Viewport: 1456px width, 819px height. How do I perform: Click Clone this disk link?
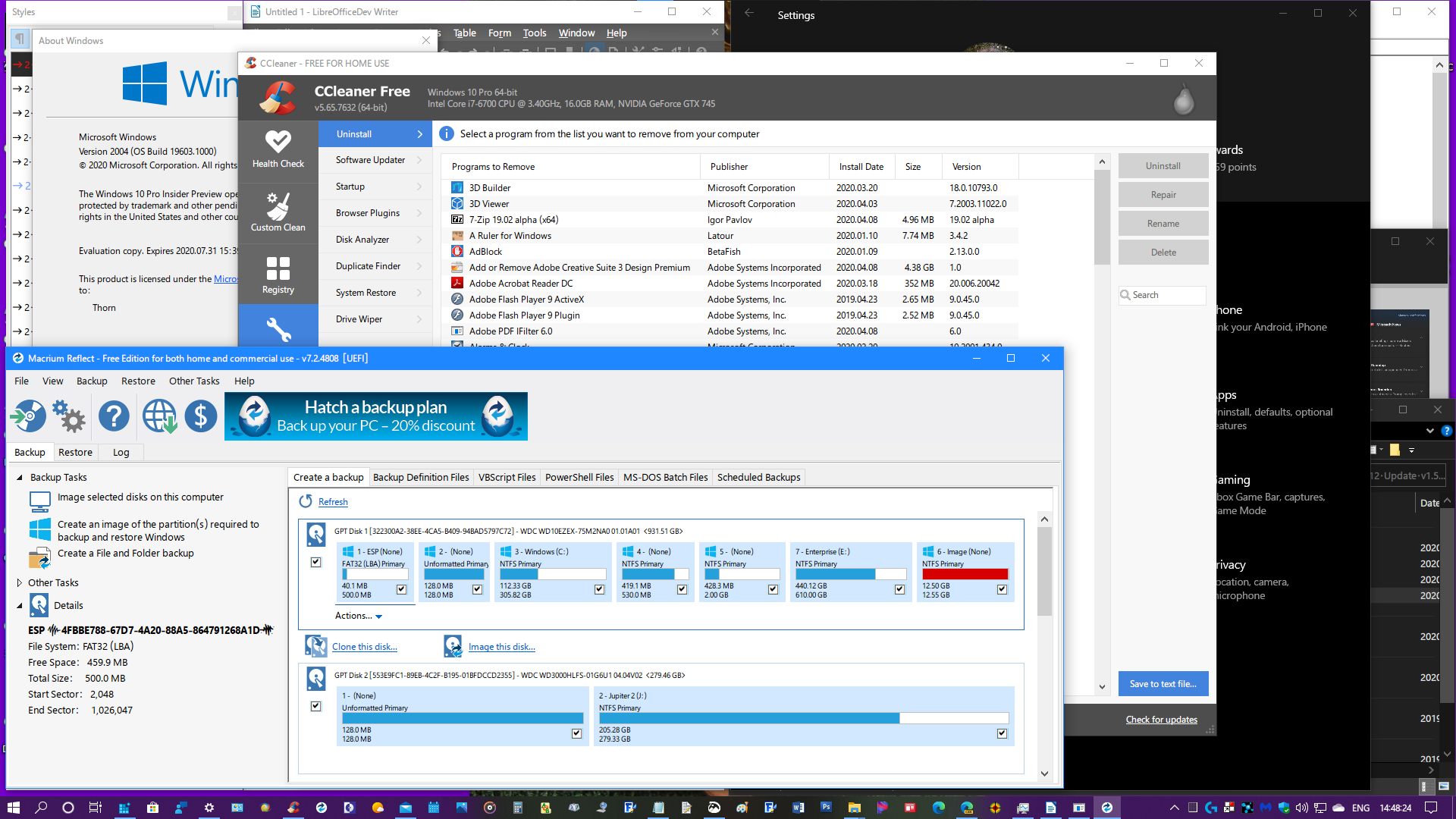click(364, 647)
